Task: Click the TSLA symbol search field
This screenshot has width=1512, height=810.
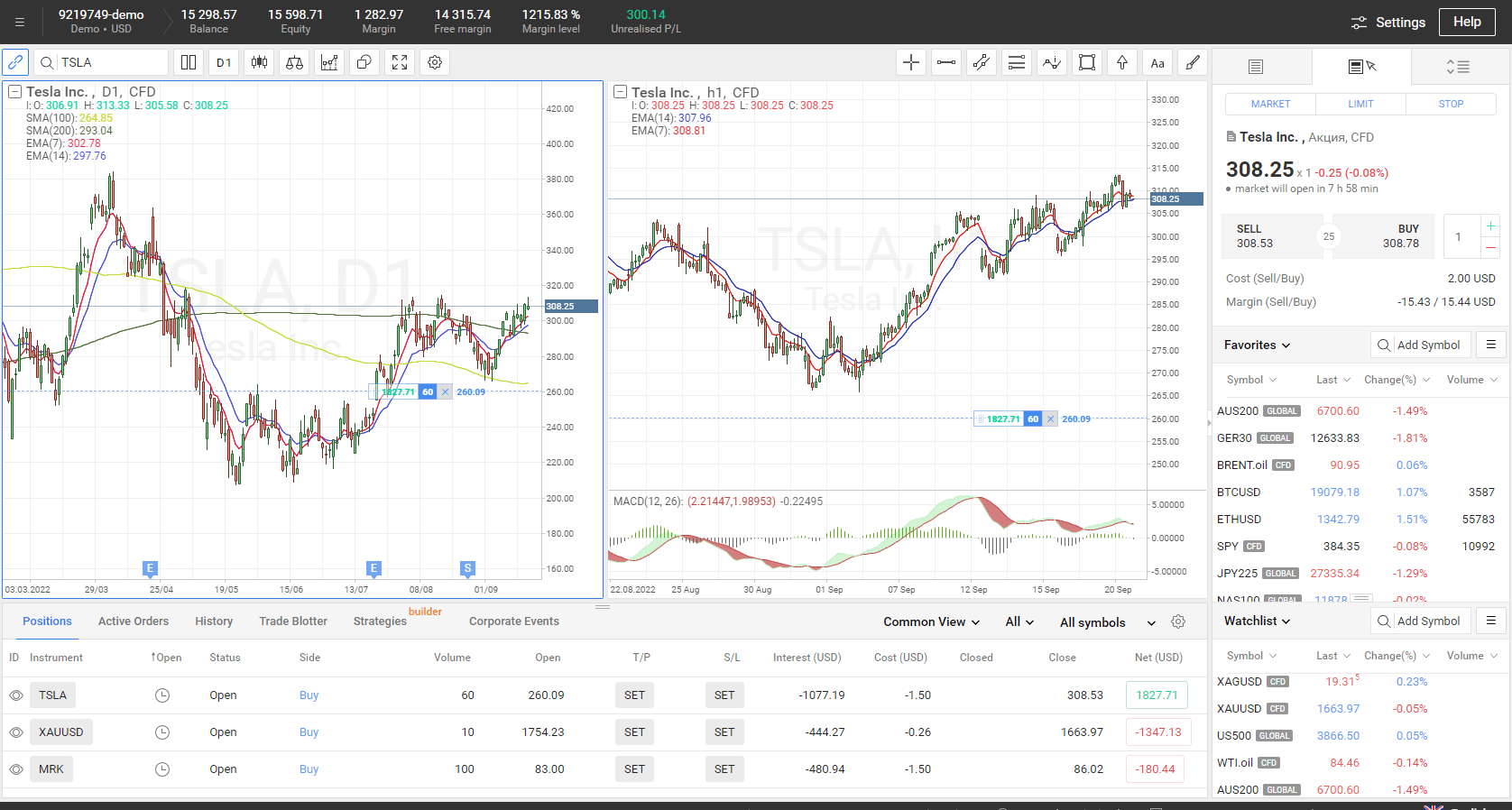Action: point(101,62)
